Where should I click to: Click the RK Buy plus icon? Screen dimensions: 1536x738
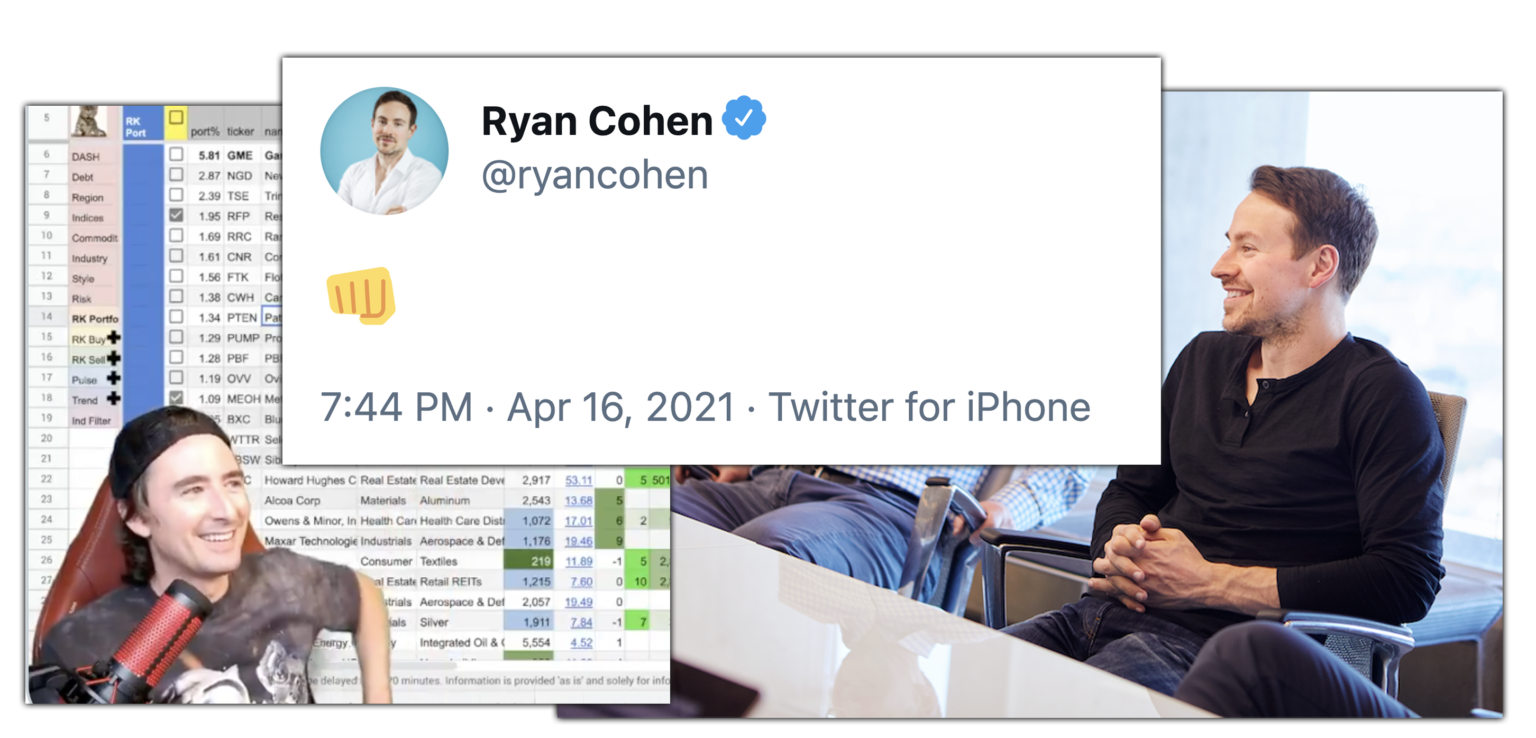114,338
